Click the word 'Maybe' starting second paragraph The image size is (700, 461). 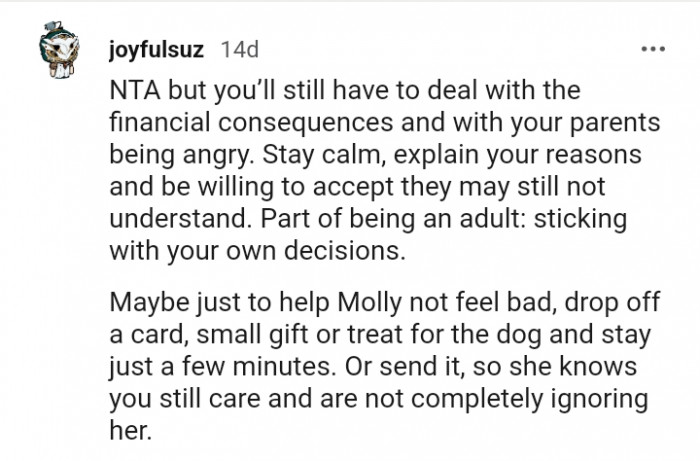point(140,304)
